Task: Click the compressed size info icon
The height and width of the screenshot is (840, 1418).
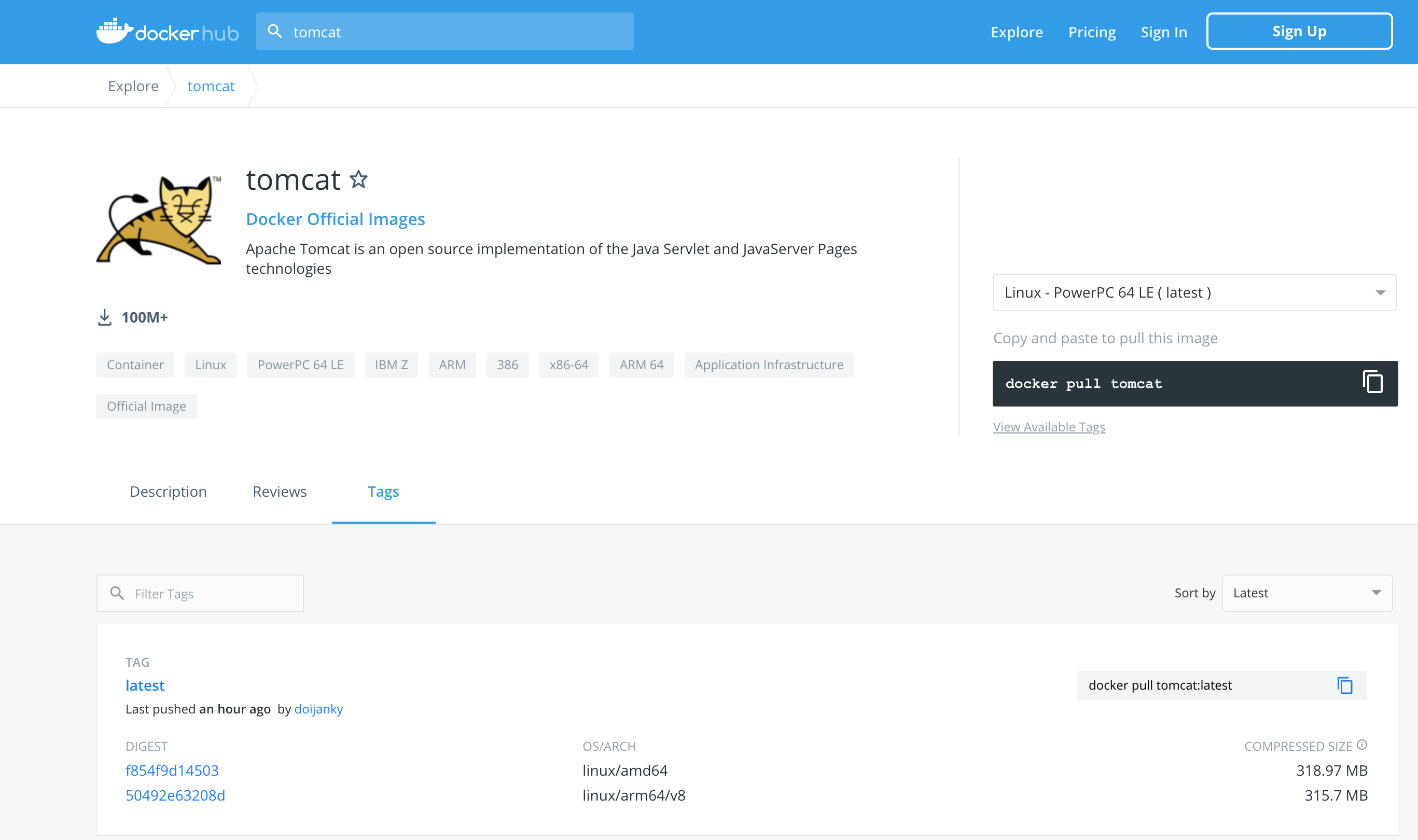Action: [1362, 745]
